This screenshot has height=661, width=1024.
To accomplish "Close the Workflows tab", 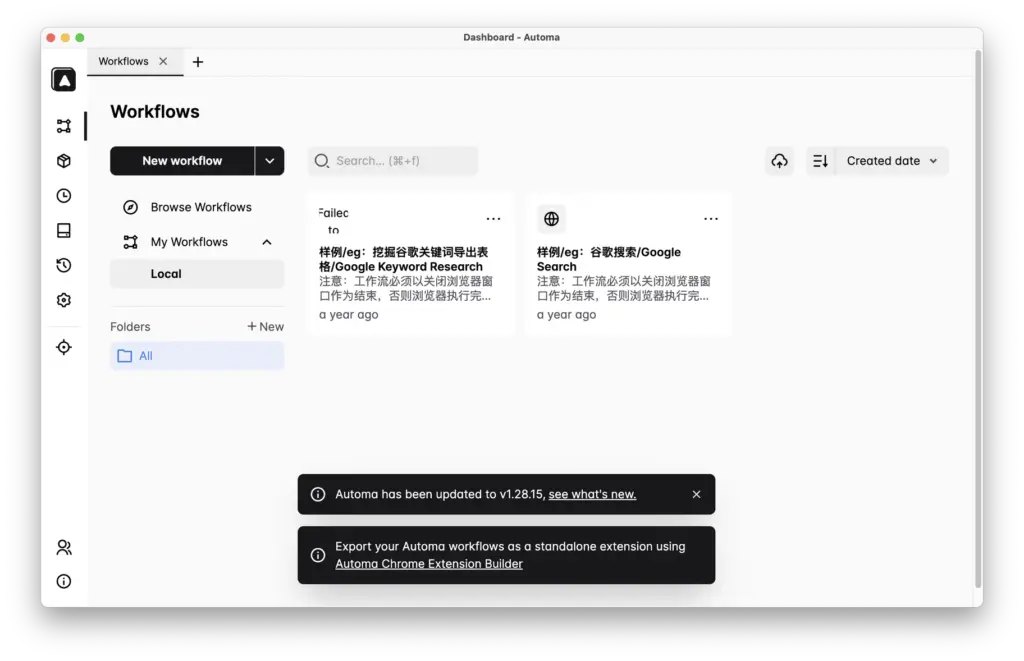I will point(163,61).
